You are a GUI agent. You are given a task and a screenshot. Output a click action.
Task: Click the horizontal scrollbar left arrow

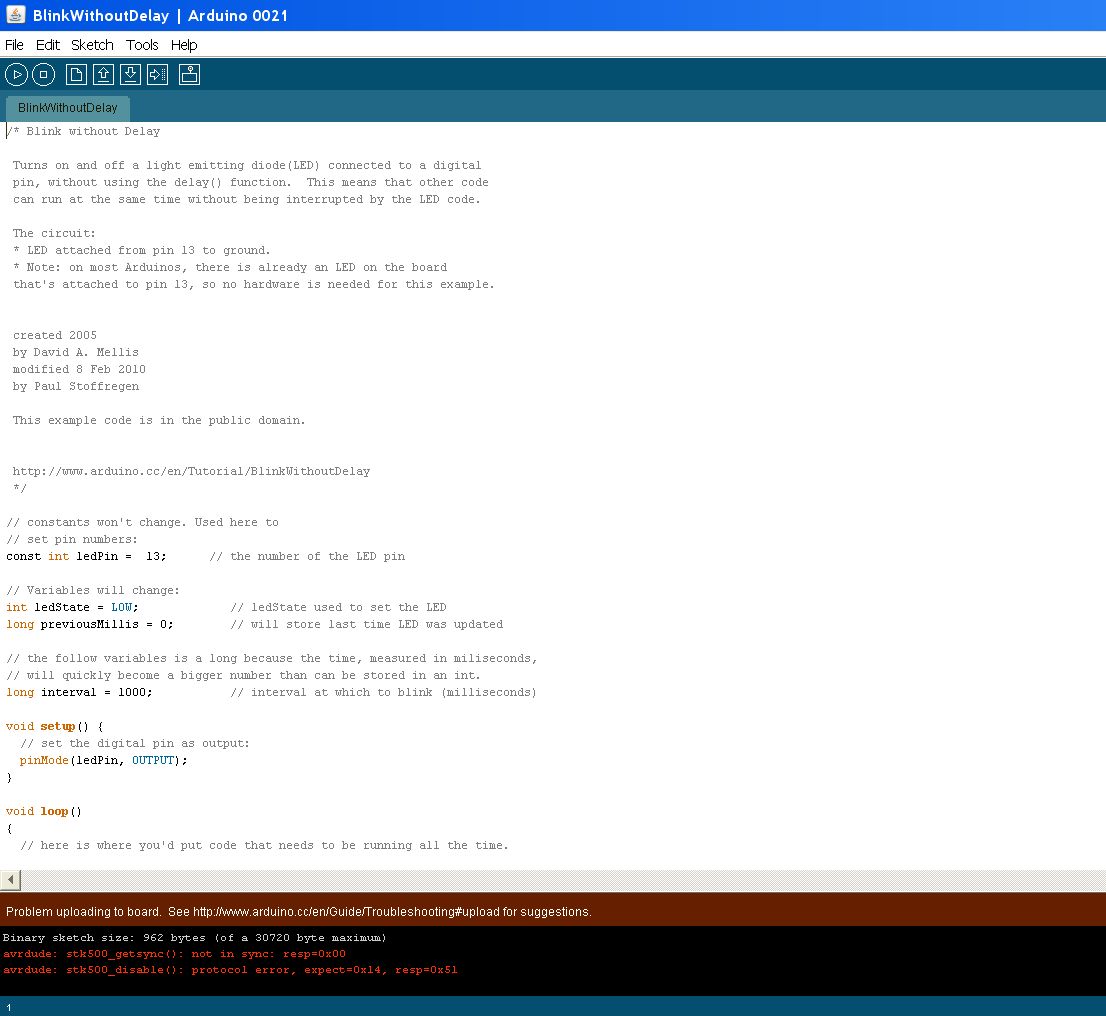(x=10, y=880)
